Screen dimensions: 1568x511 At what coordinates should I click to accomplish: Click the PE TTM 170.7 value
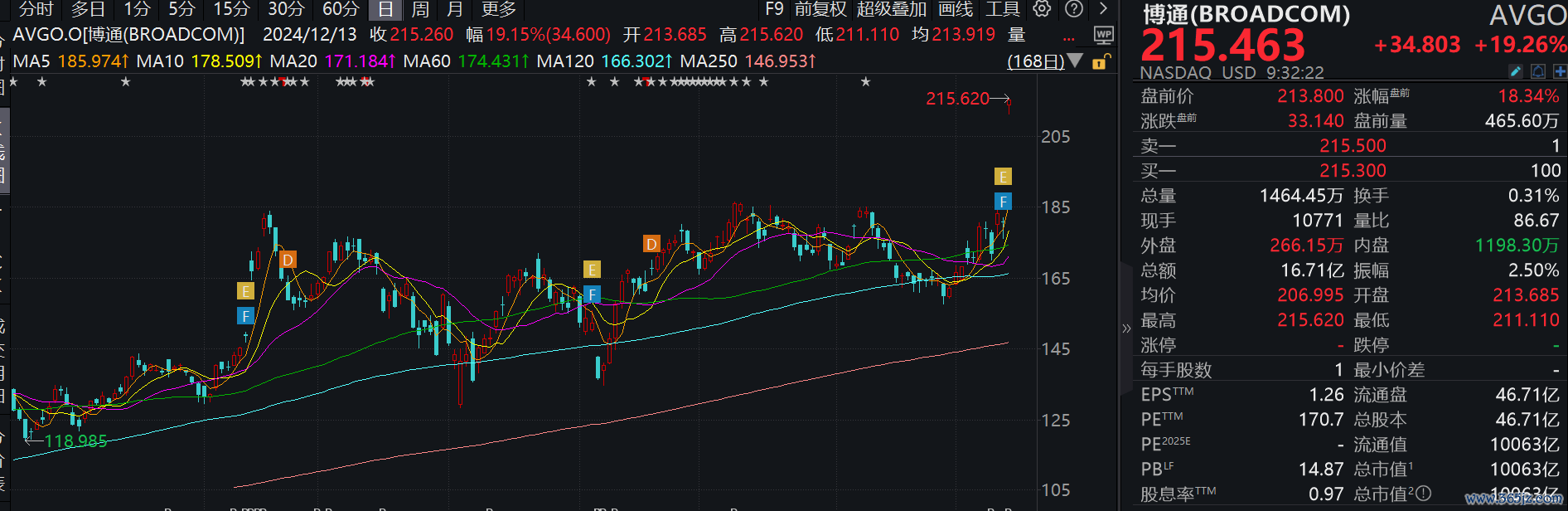(x=1321, y=420)
